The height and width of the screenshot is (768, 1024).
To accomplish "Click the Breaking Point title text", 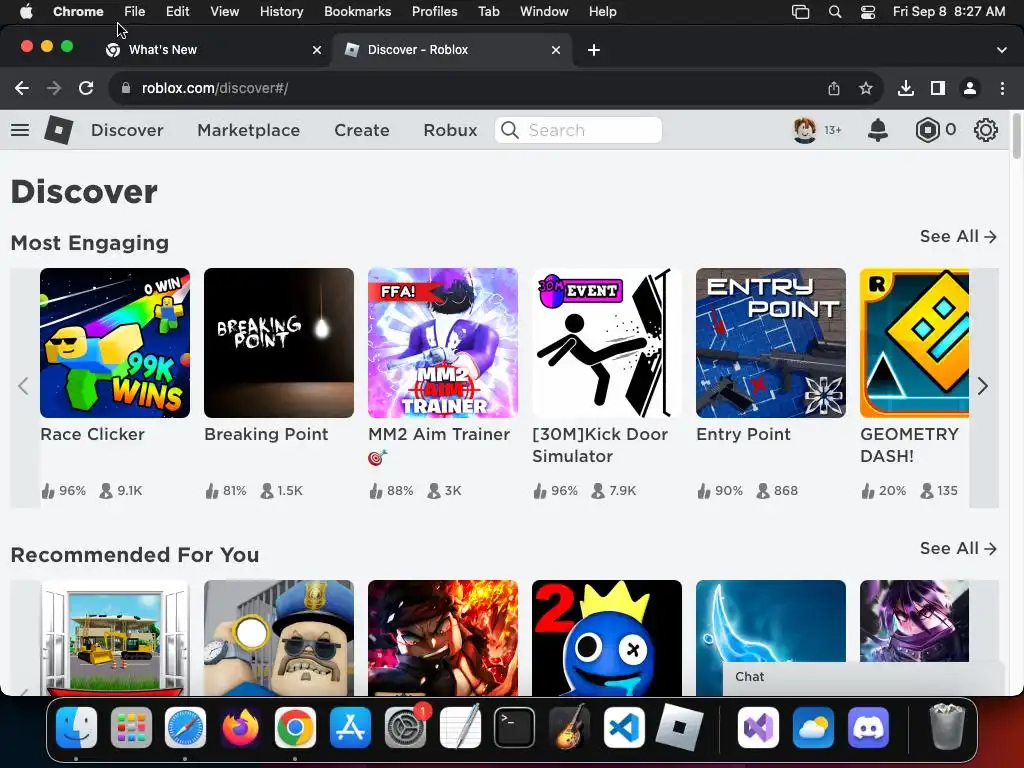I will [x=266, y=434].
